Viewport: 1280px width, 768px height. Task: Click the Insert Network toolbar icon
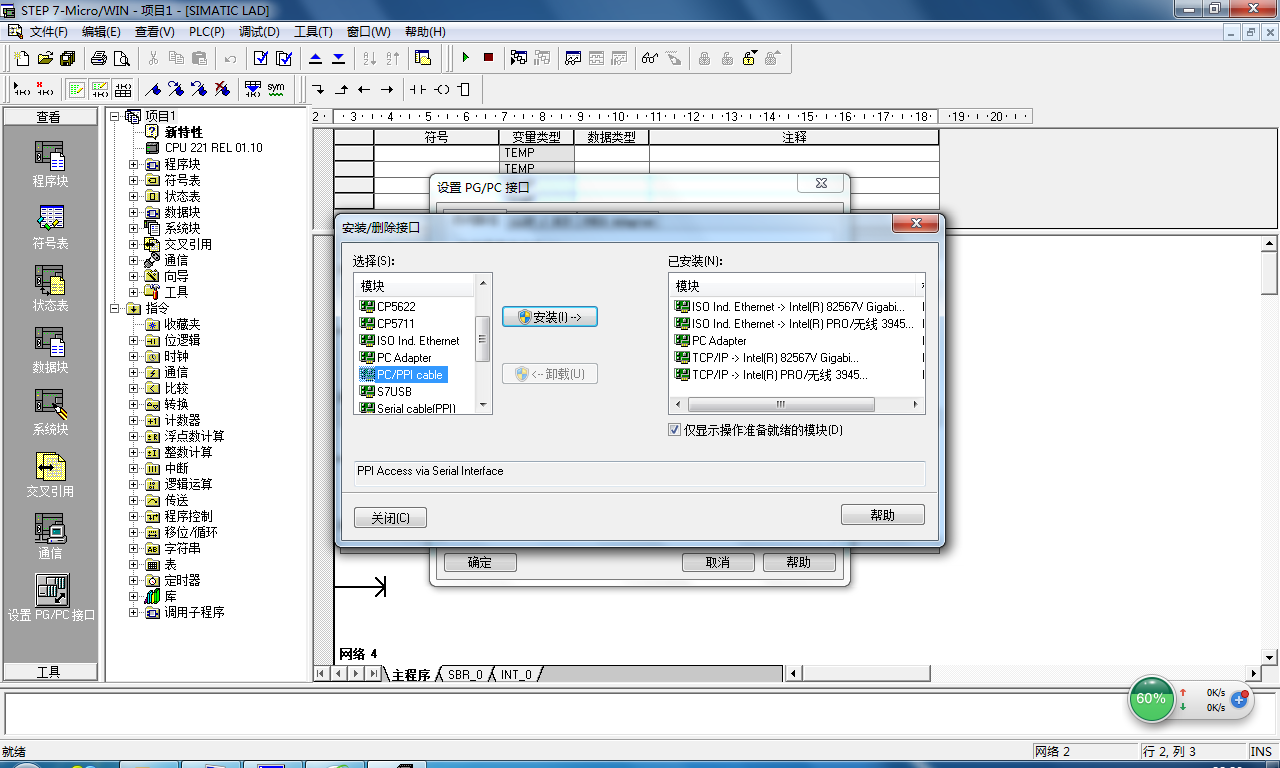click(x=21, y=89)
